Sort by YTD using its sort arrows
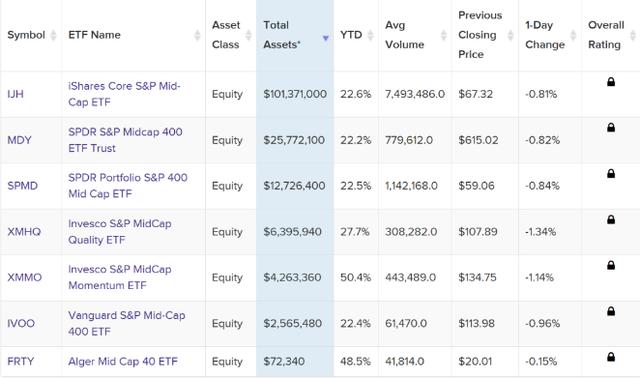This screenshot has width=640, height=378. tap(370, 35)
